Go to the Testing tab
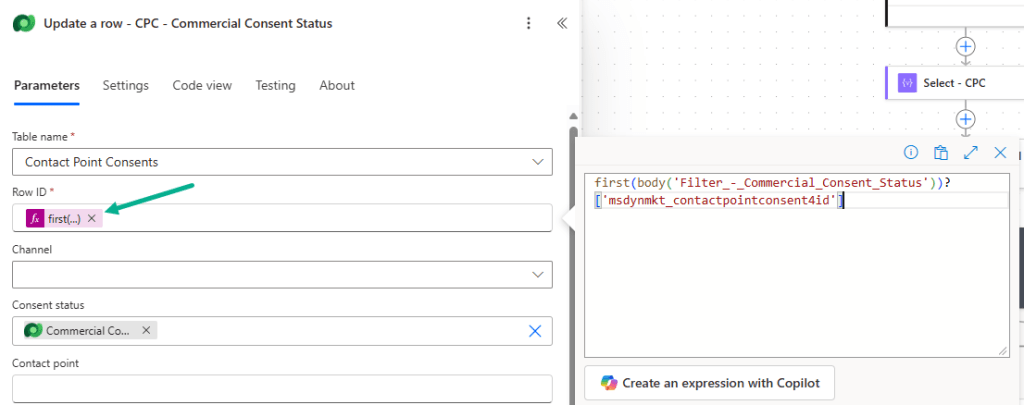The width and height of the screenshot is (1024, 405). 275,86
